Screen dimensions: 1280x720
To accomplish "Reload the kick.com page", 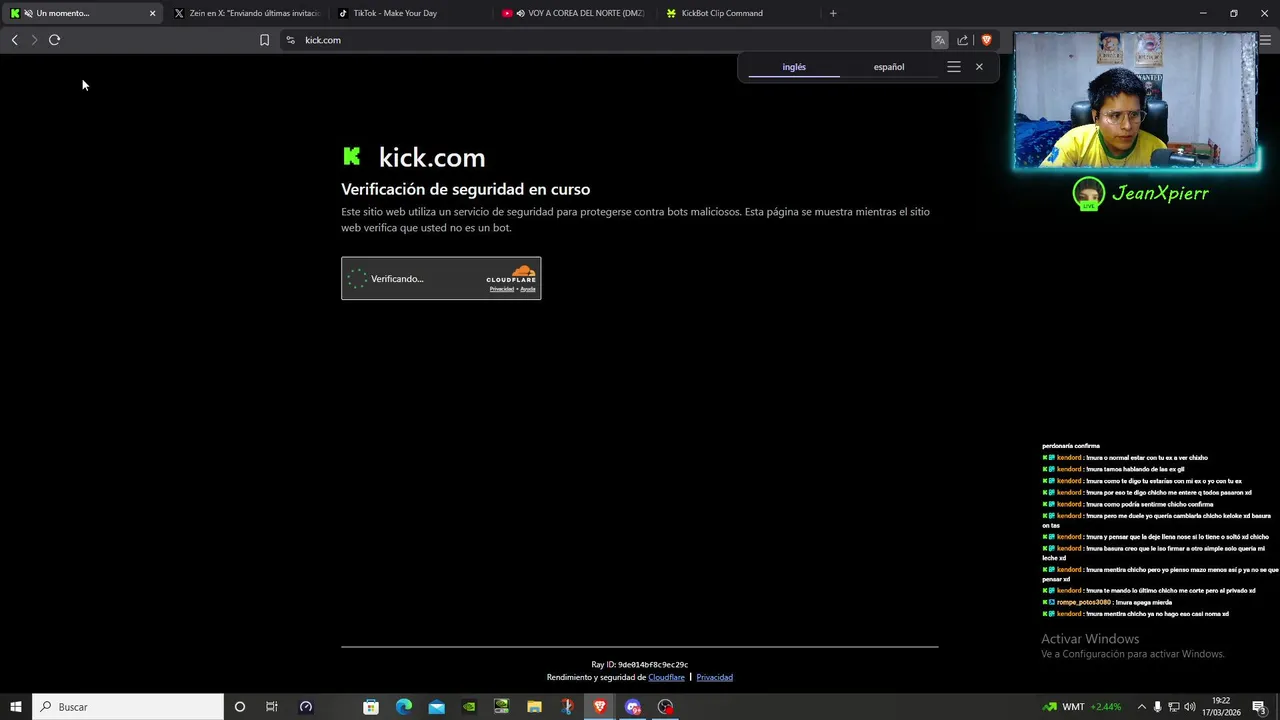I will (54, 40).
